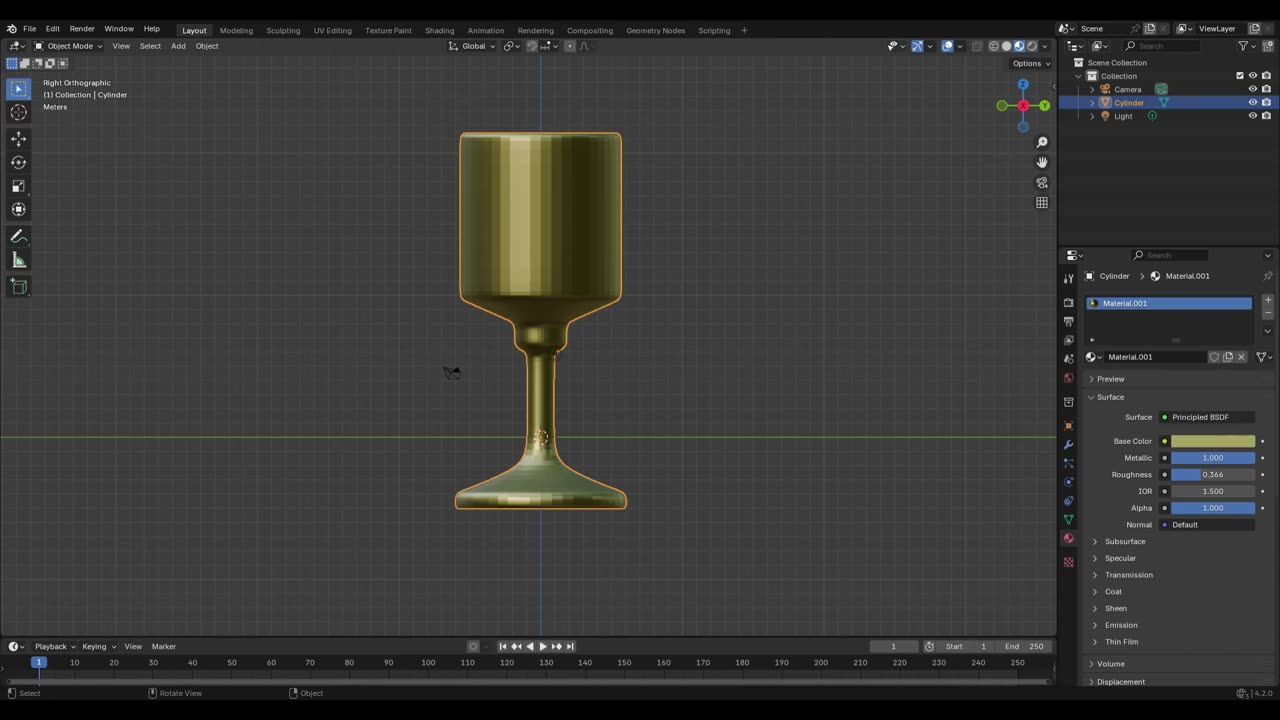Open the Scene properties tab
This screenshot has height=720, width=1280.
pos(1068,359)
